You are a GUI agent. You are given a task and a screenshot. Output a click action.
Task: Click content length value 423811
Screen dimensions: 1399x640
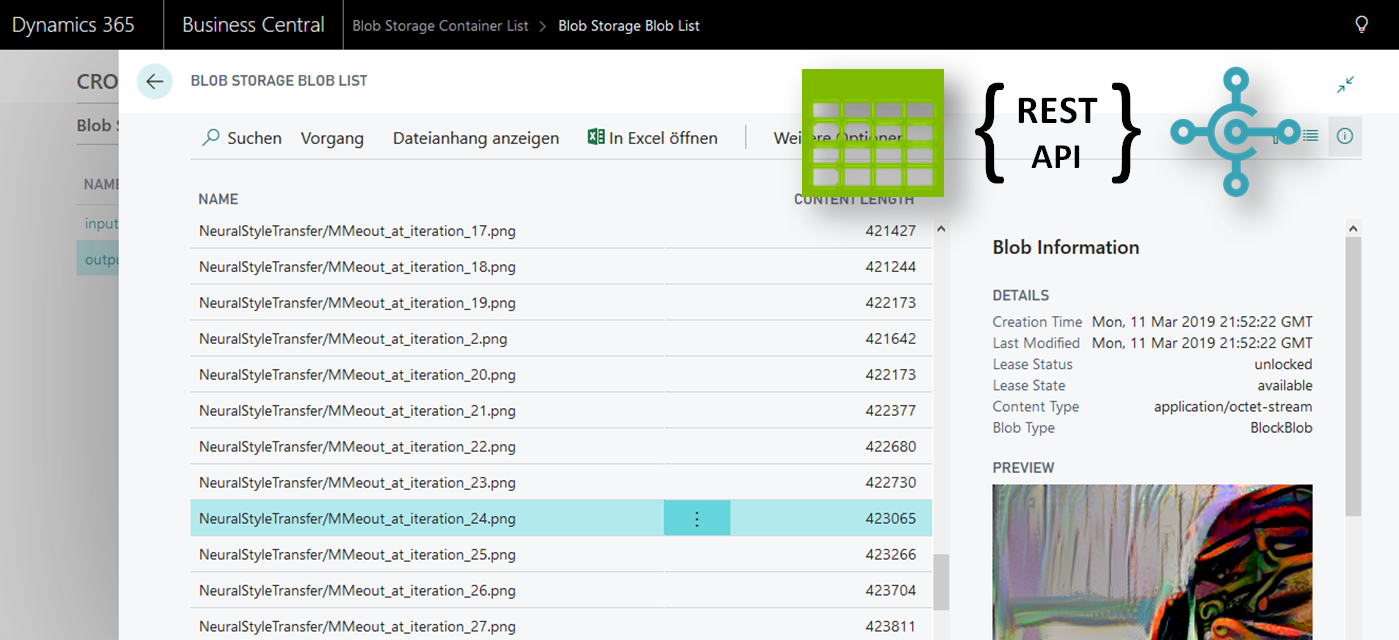coord(891,627)
